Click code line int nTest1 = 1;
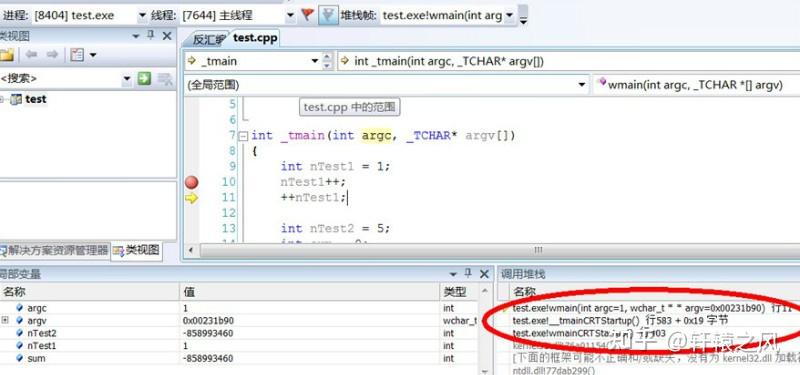This screenshot has height=375, width=800. [335, 167]
